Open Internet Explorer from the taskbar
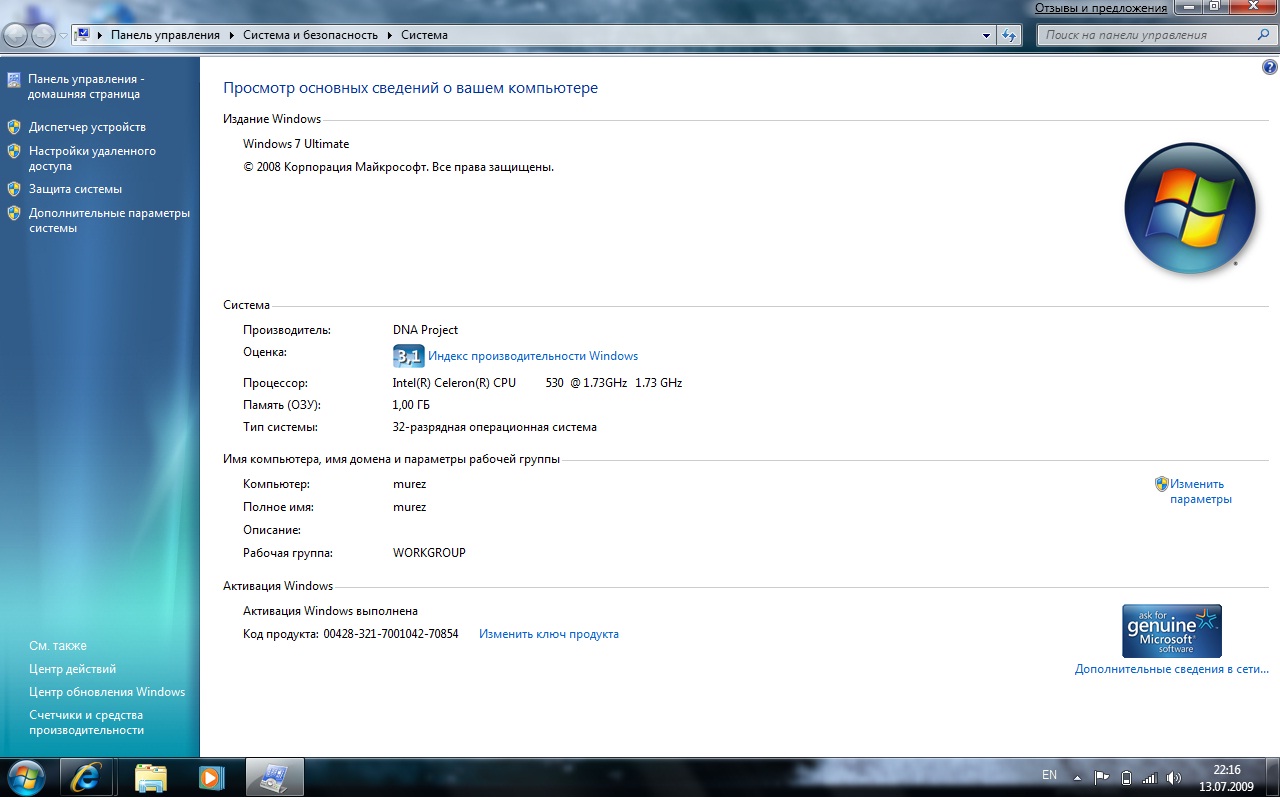The height and width of the screenshot is (800, 1280). tap(87, 777)
